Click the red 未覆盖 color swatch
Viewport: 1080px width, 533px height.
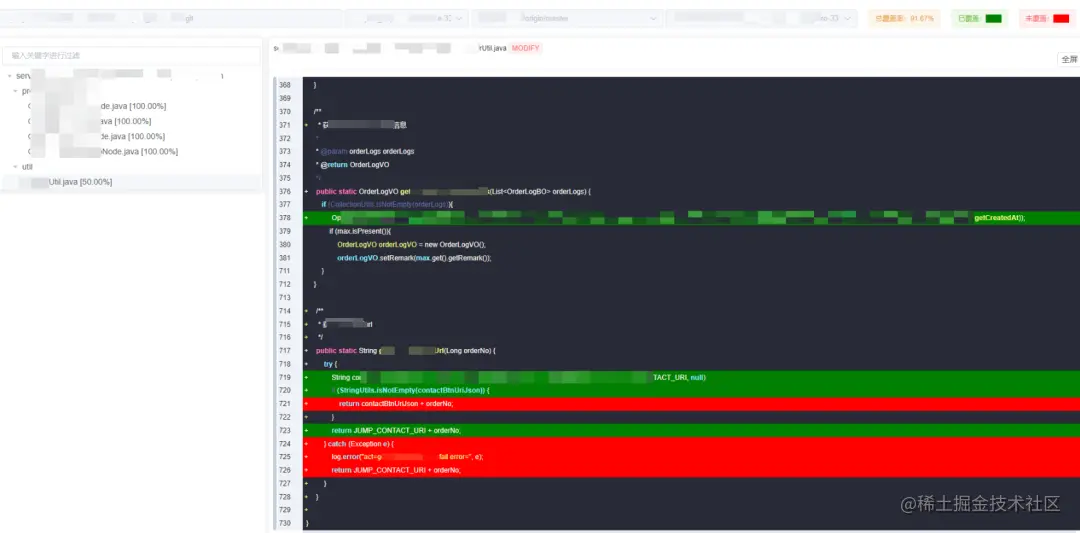1061,19
